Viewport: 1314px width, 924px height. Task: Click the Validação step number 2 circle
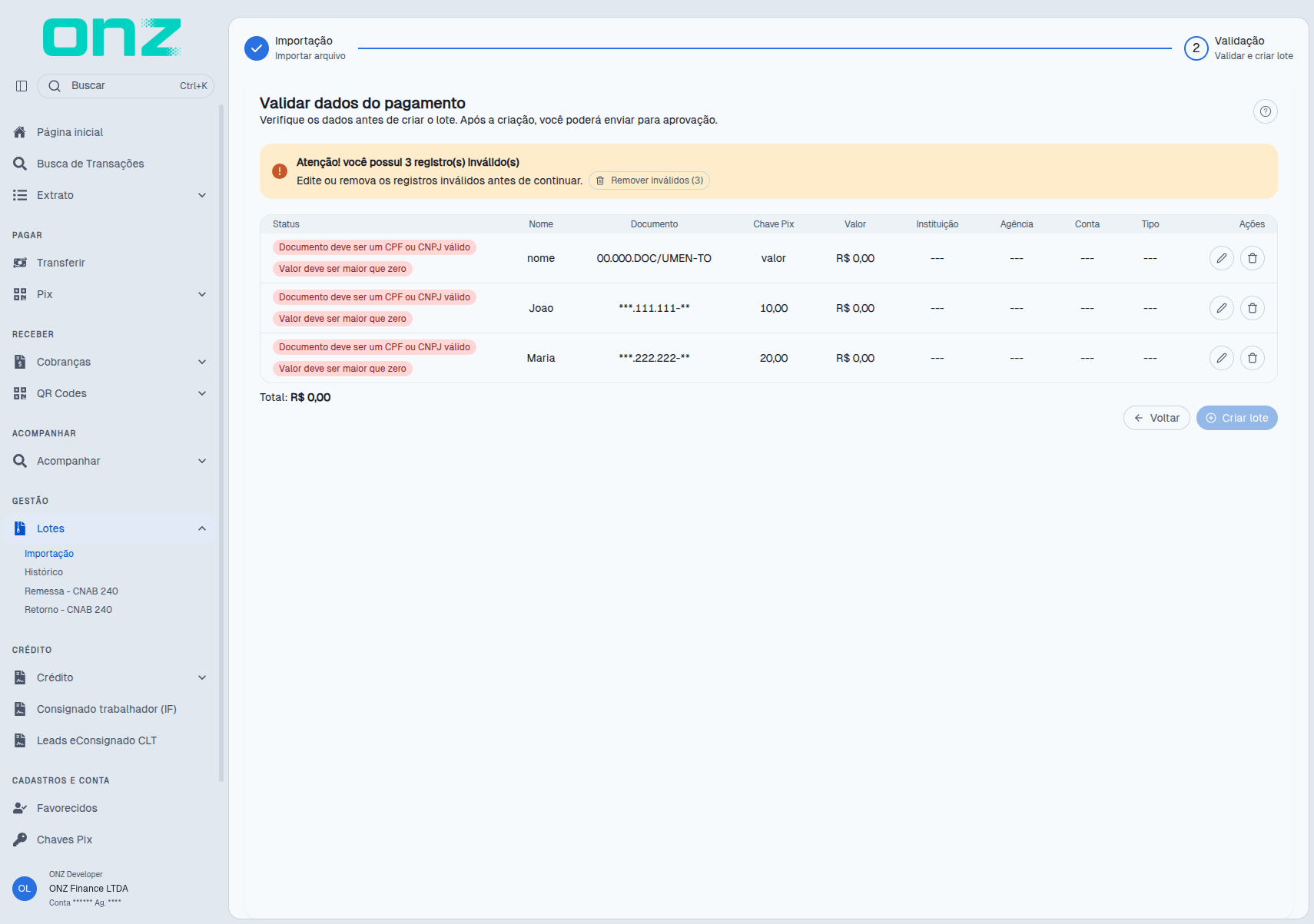1196,48
